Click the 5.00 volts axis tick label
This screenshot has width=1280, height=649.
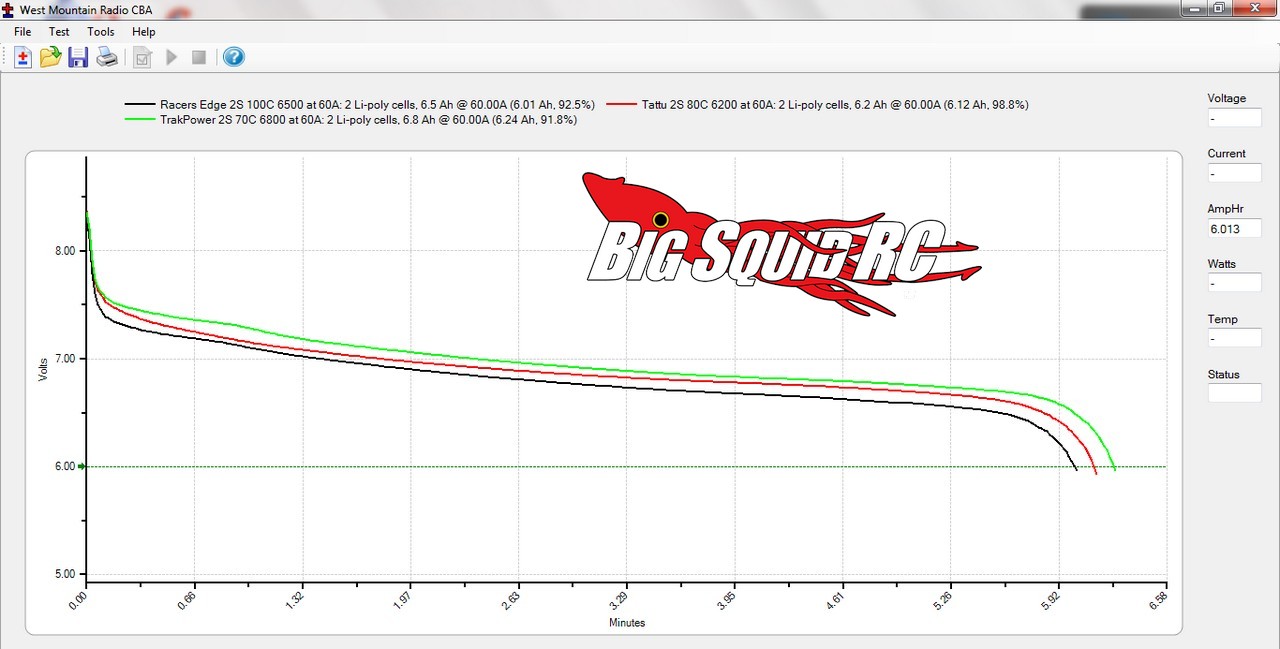(x=65, y=574)
